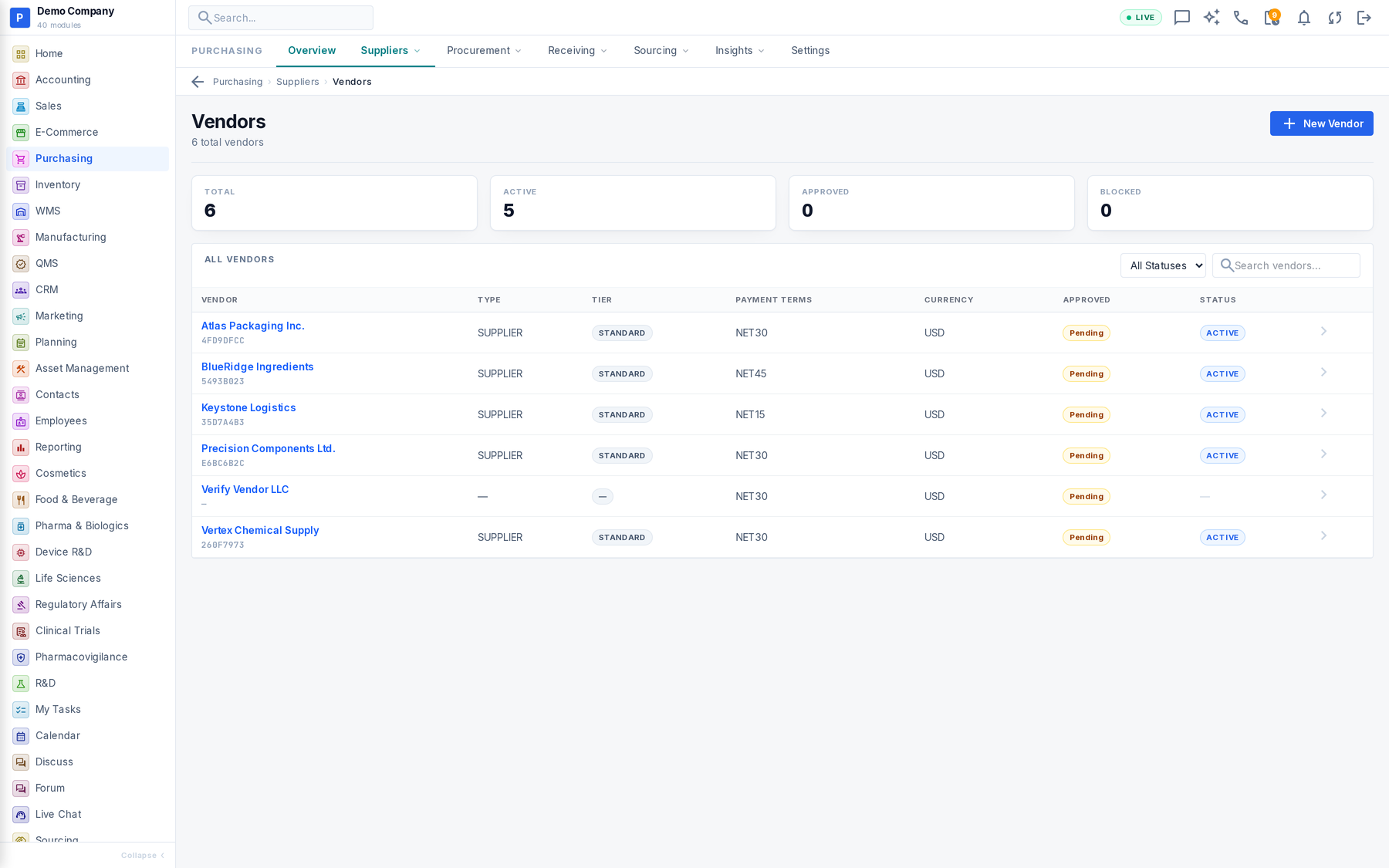1389x868 pixels.
Task: Open the Demo Company logo
Action: [x=20, y=18]
